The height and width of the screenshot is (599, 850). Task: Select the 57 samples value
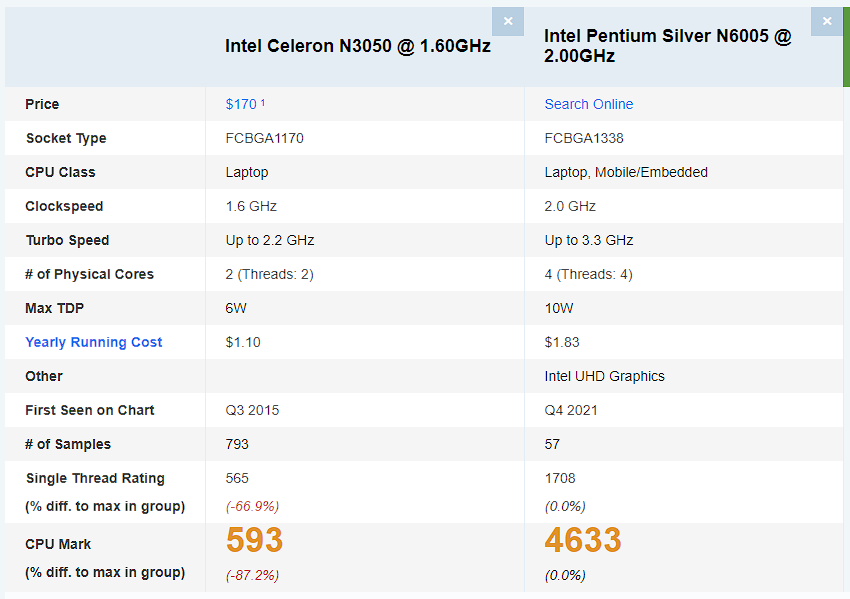pos(552,445)
